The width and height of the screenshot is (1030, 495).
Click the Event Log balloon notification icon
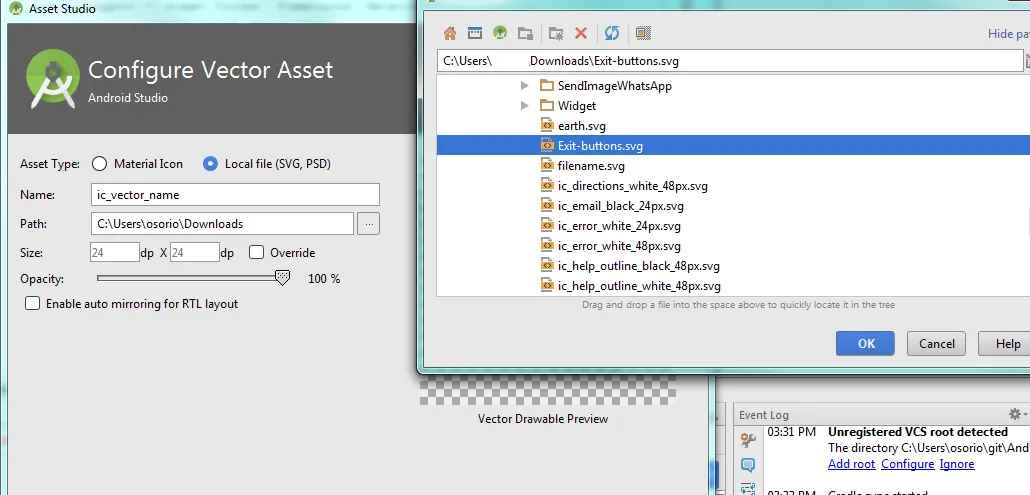click(x=748, y=465)
